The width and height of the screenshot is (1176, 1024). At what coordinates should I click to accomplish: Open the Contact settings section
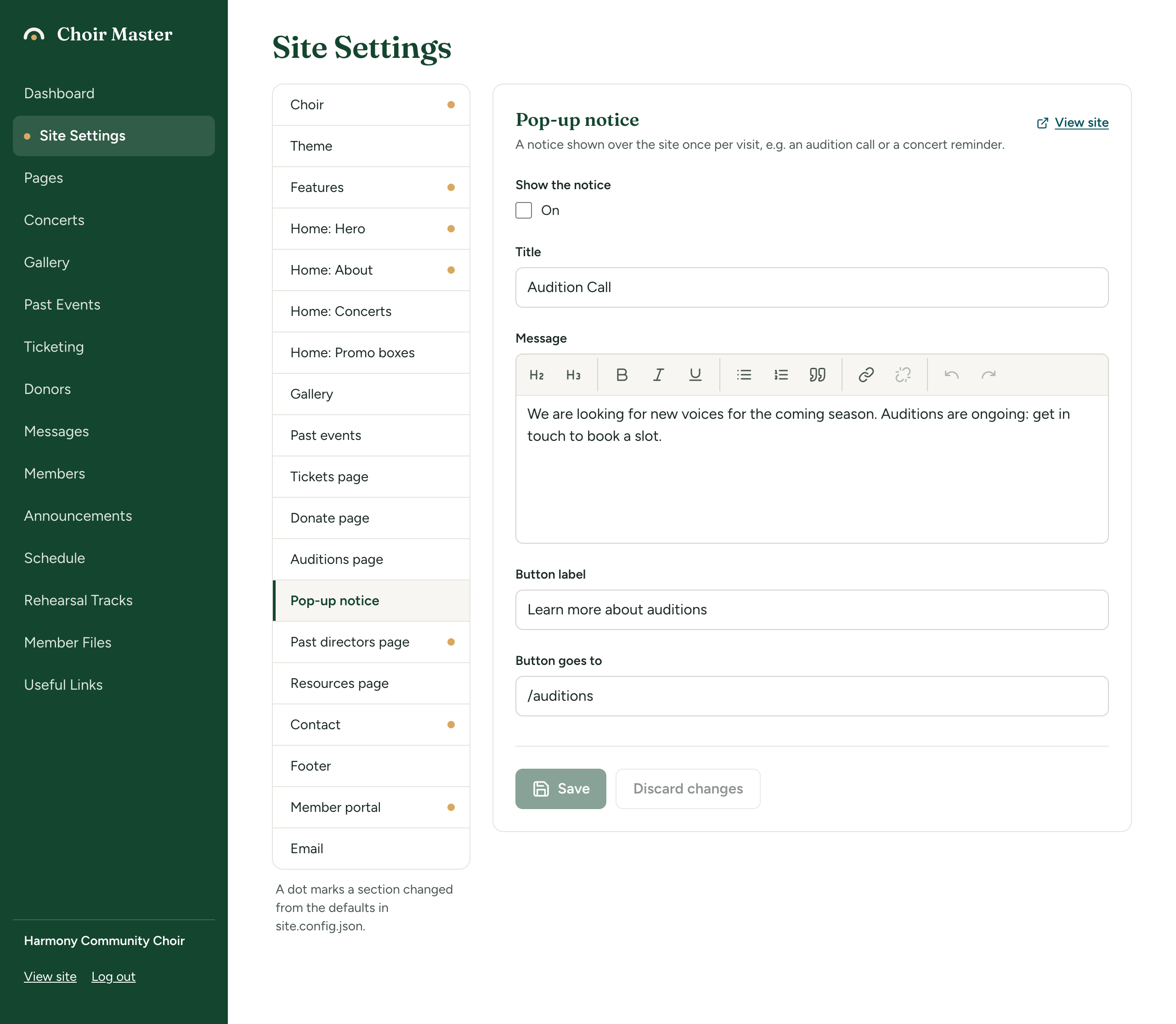(x=371, y=725)
